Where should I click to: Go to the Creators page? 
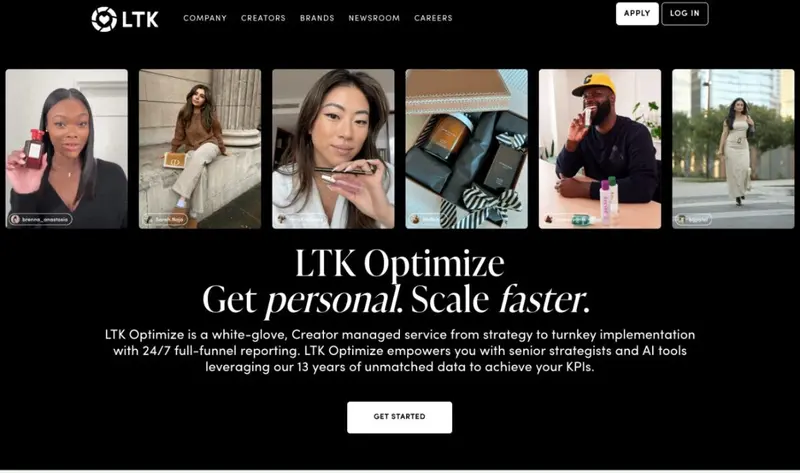(x=263, y=18)
